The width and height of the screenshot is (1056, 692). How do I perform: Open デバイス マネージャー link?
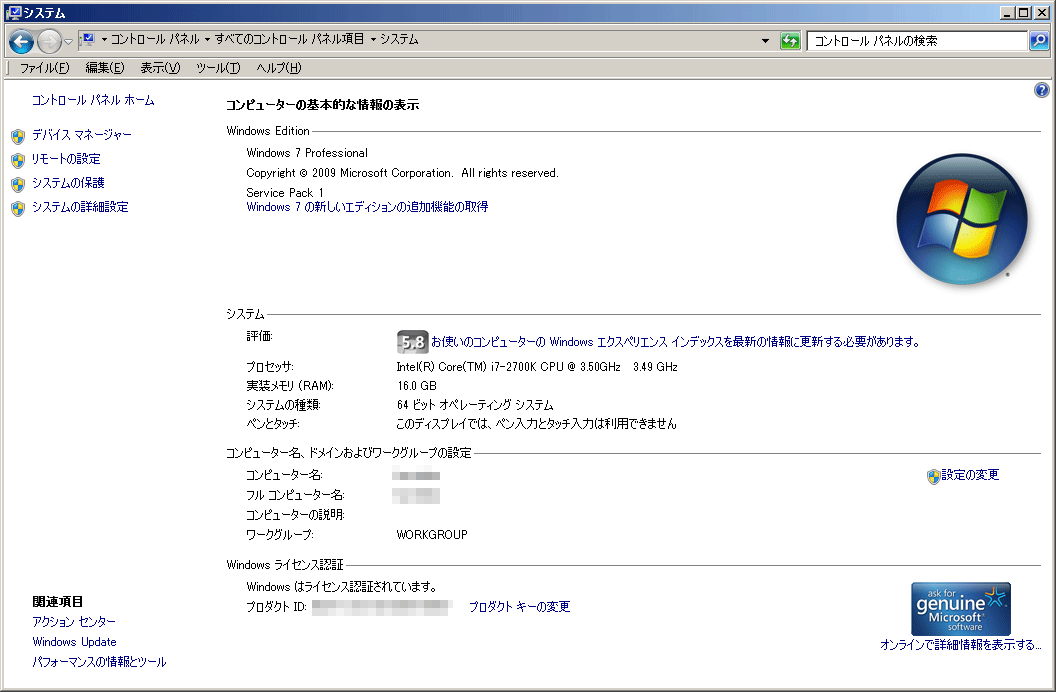click(81, 135)
